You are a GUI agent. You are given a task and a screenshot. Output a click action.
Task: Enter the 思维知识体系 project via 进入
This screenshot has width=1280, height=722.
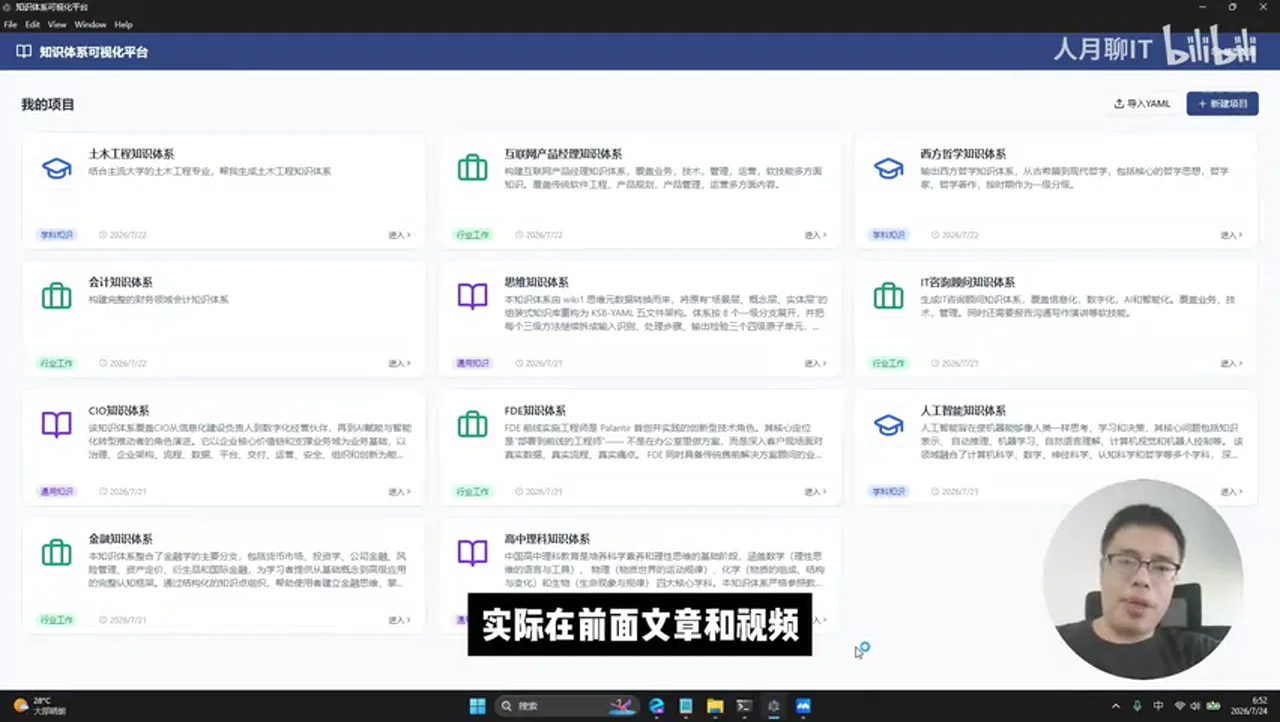click(815, 363)
